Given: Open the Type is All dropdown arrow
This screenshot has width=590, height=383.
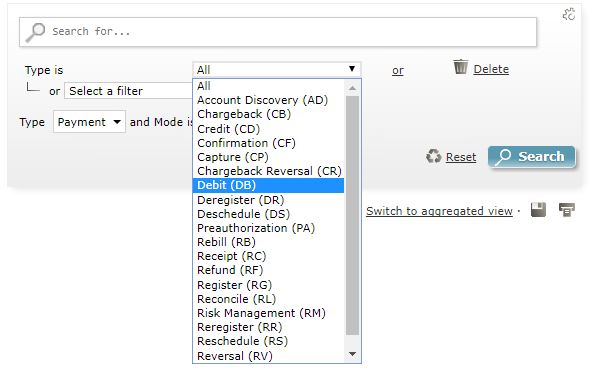Looking at the screenshot, I should [352, 69].
